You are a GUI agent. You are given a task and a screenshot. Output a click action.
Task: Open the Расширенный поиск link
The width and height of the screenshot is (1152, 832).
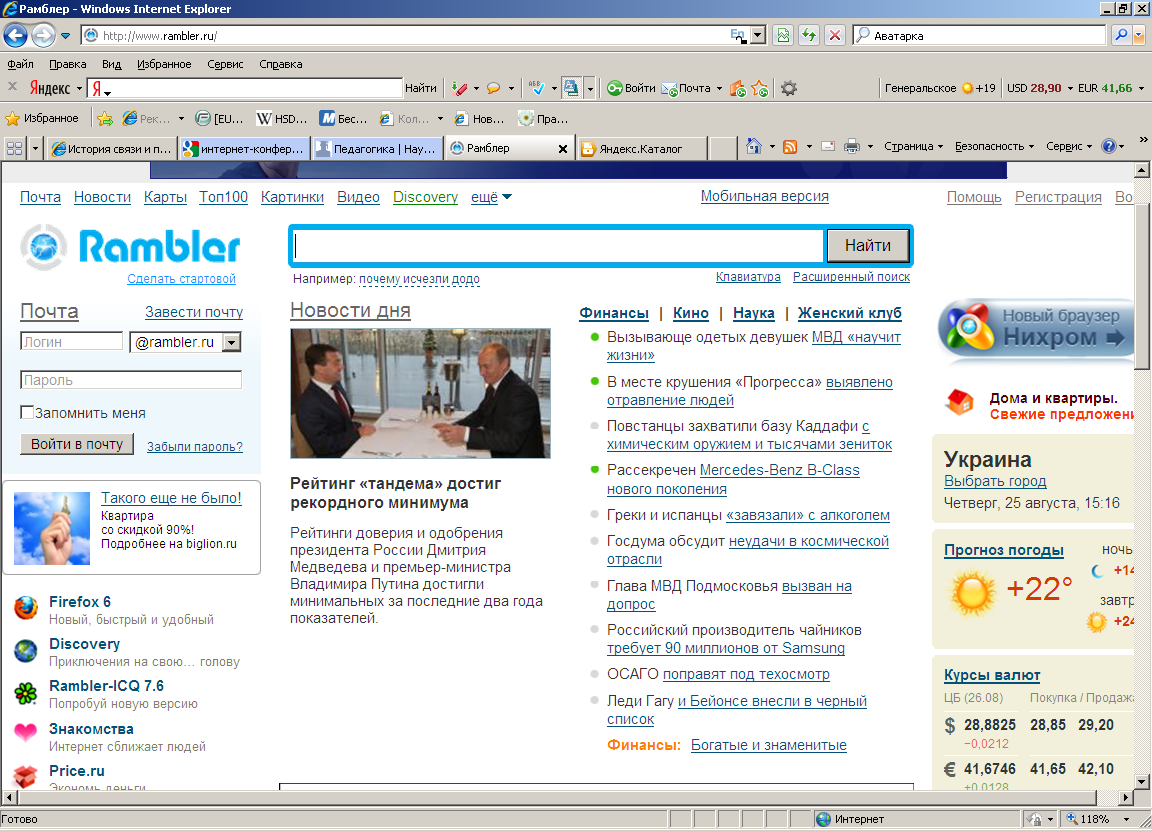(852, 276)
